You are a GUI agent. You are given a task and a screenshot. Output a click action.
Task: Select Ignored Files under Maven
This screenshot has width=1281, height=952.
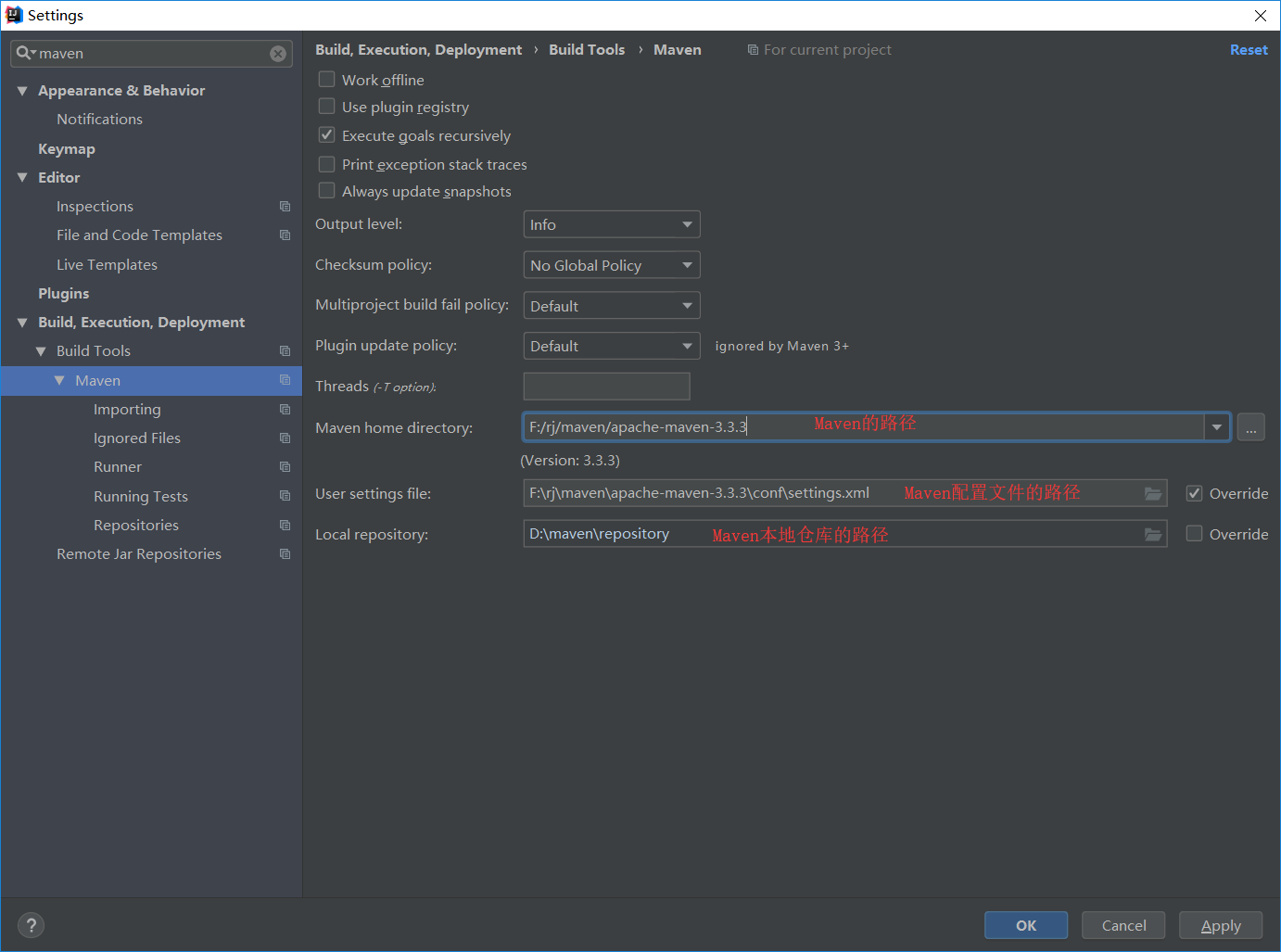137,438
